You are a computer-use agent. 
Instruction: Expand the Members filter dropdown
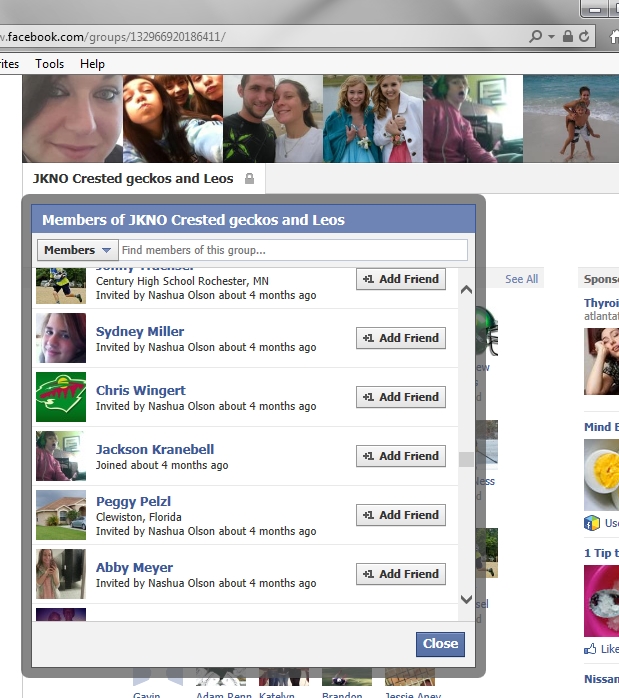78,250
